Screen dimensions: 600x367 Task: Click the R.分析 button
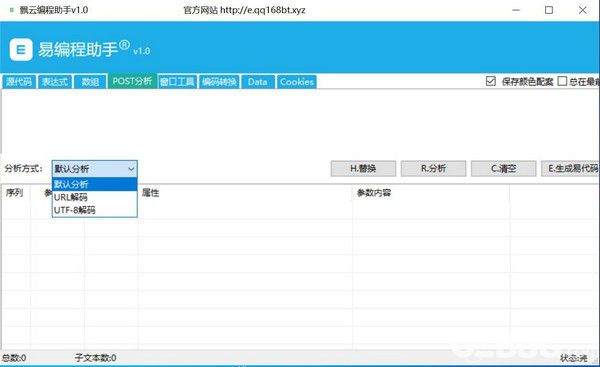point(433,168)
